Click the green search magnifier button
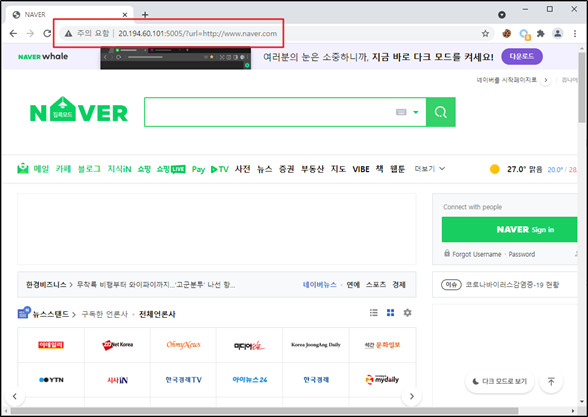This screenshot has height=417, width=588. click(441, 112)
